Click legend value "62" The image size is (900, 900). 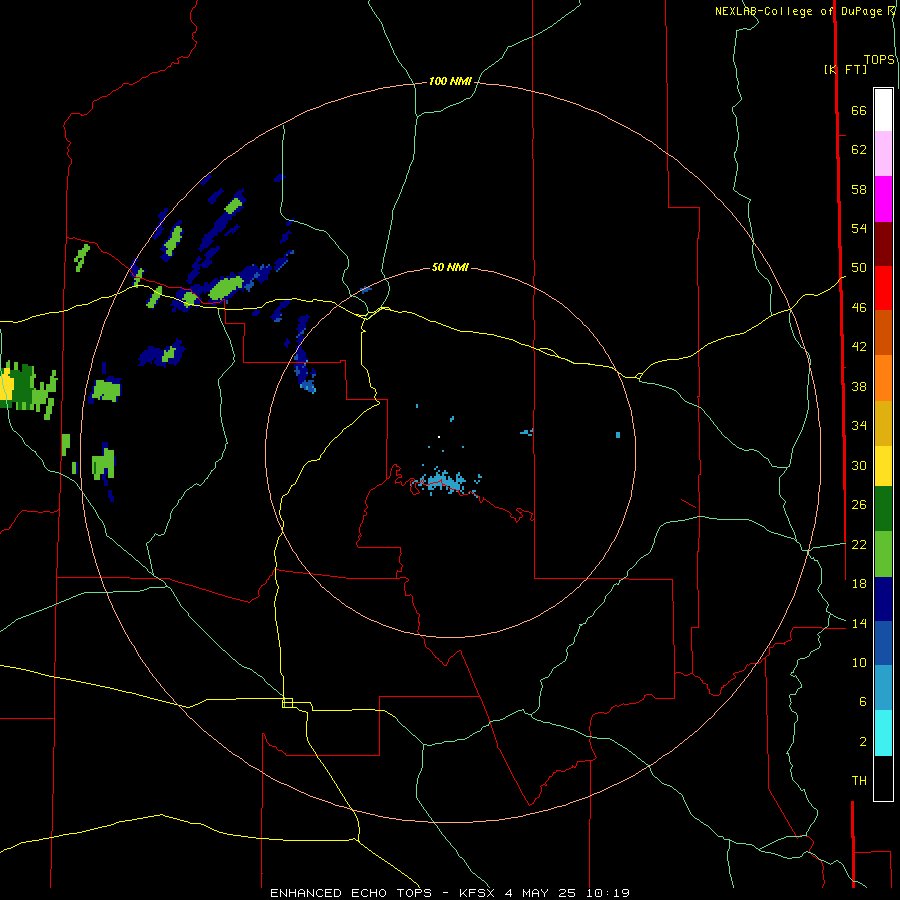tap(859, 150)
